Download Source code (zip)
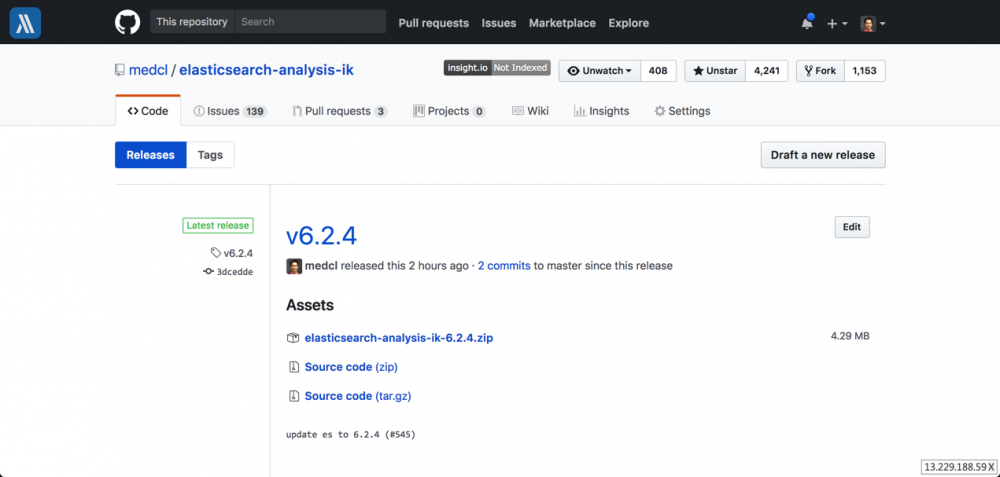Image resolution: width=1000 pixels, height=477 pixels. click(351, 367)
